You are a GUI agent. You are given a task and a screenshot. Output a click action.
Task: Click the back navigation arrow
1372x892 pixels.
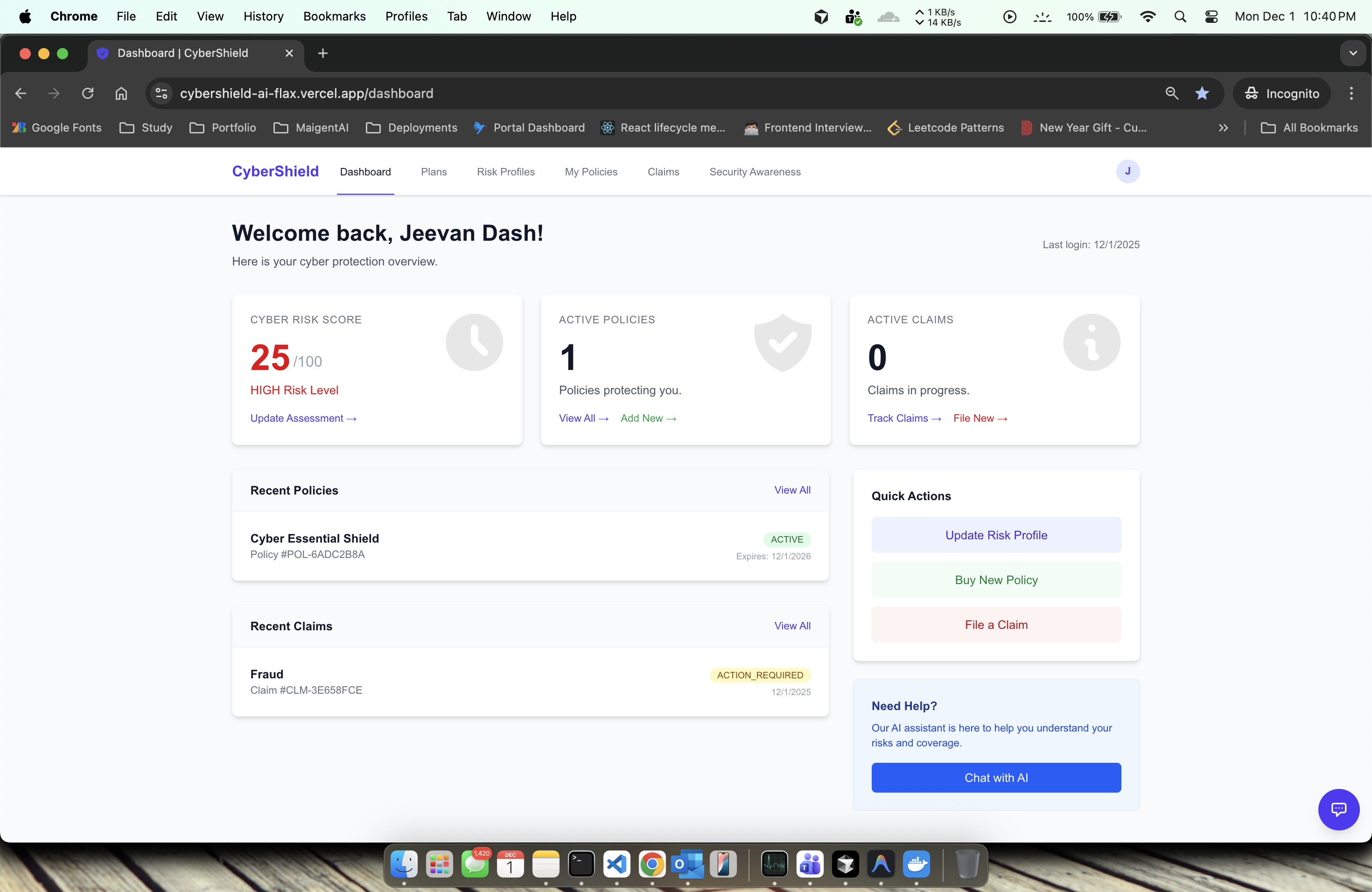tap(21, 93)
